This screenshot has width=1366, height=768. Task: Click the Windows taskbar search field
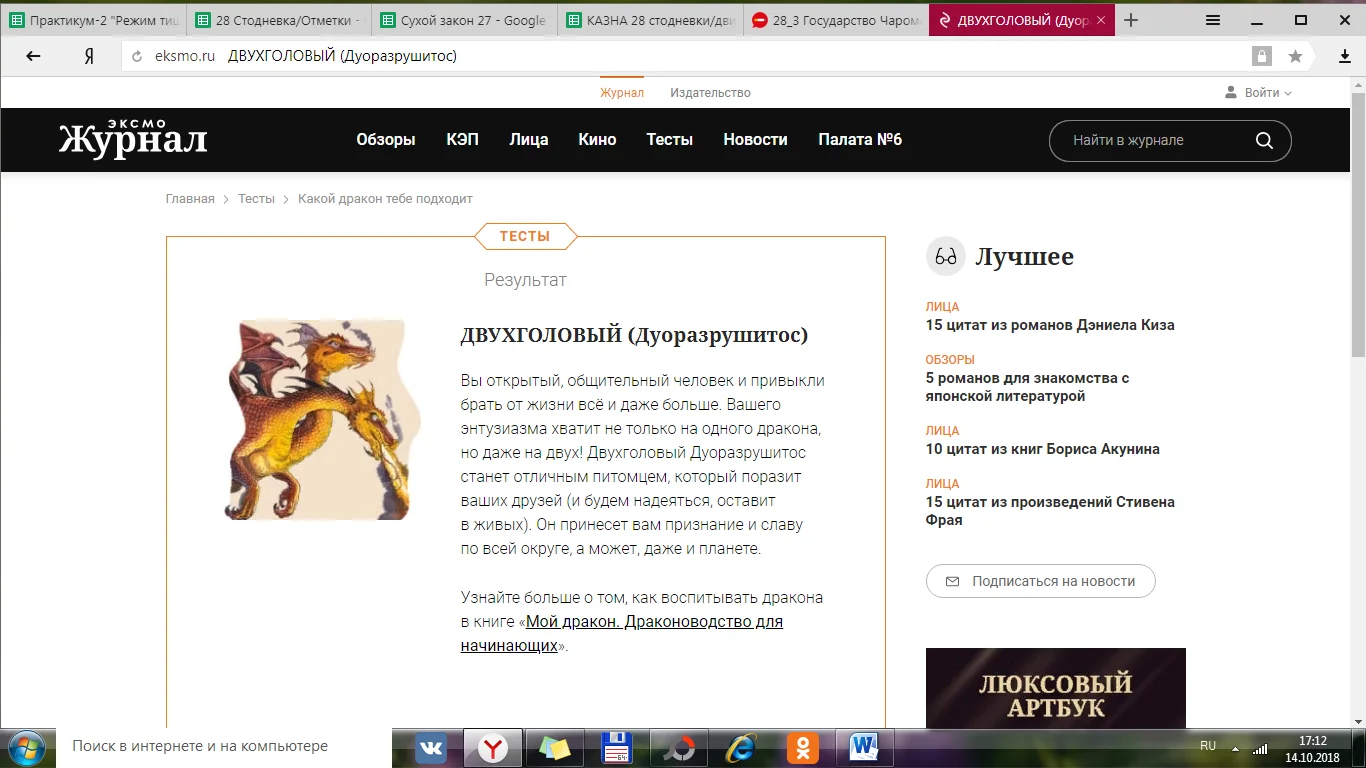225,746
